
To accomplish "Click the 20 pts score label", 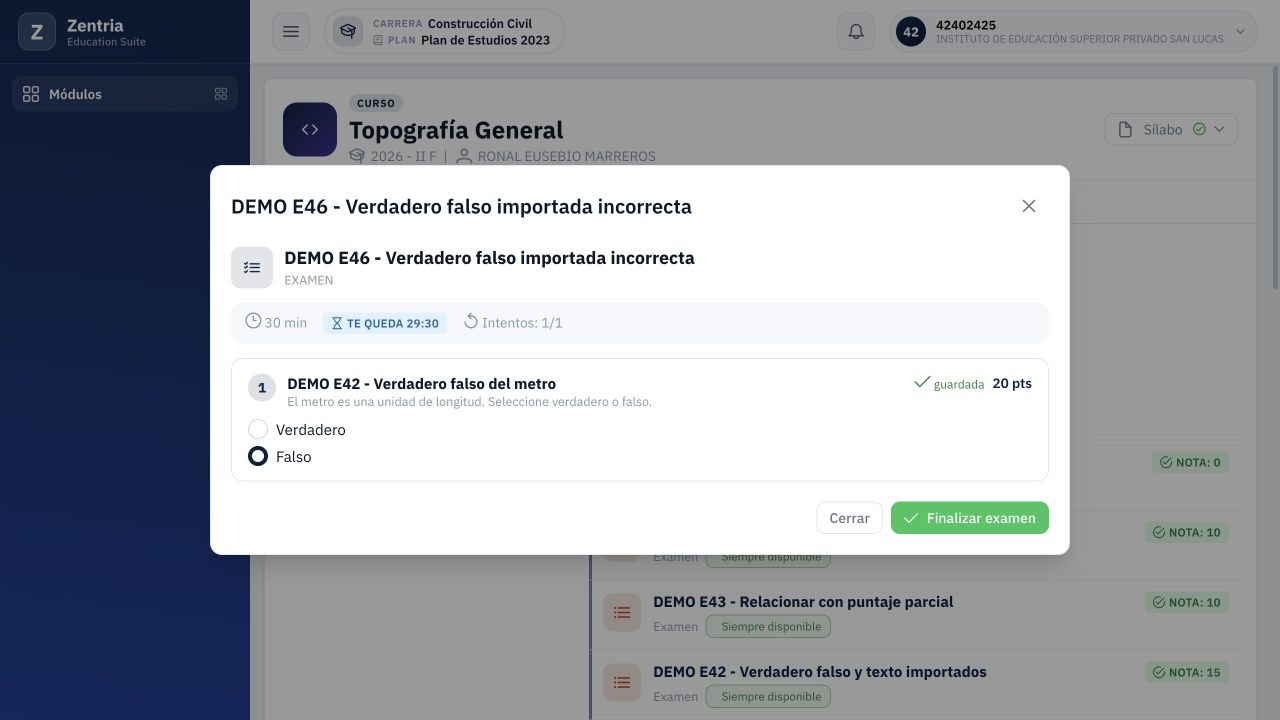I will pos(1012,383).
